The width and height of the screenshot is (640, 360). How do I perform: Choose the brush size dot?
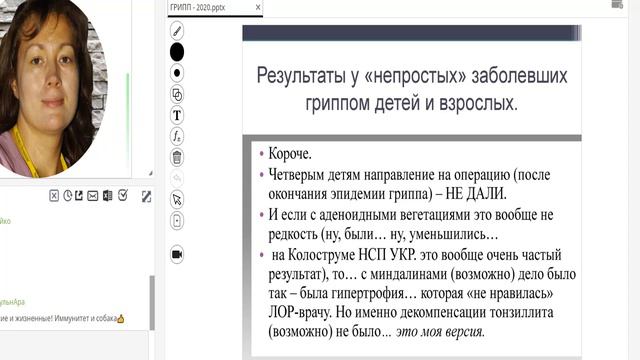(177, 73)
